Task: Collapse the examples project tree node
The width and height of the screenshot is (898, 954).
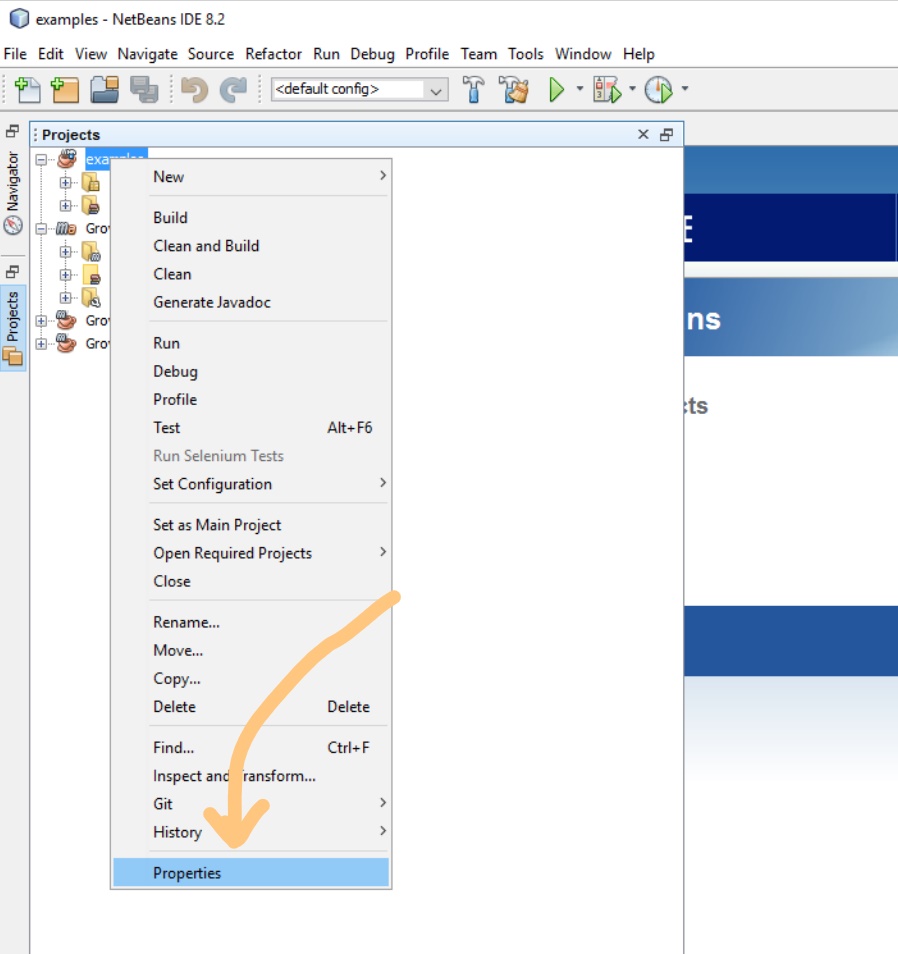Action: tap(41, 159)
